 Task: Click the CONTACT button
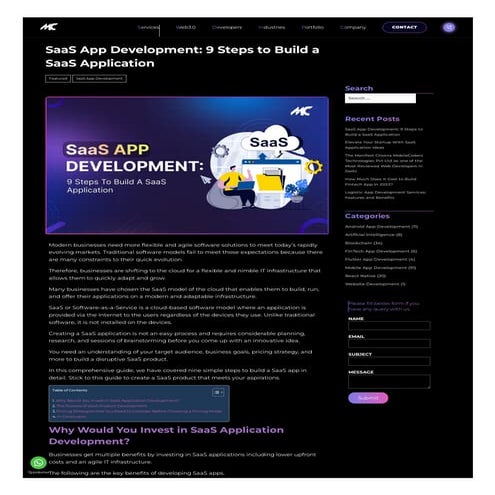(x=404, y=27)
